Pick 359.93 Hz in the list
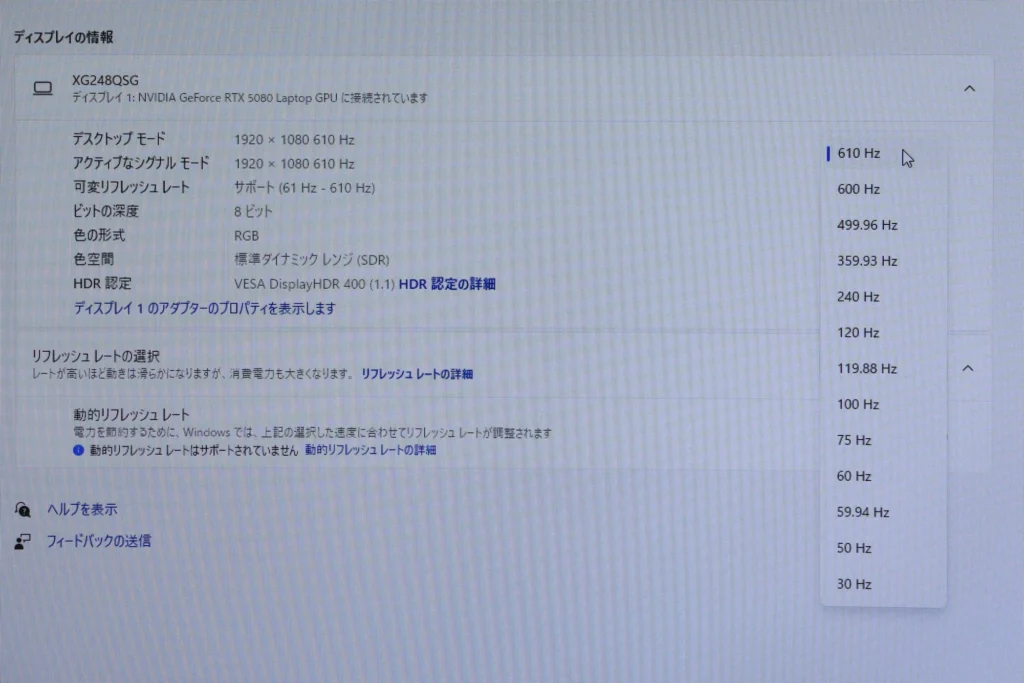The height and width of the screenshot is (683, 1024). pyautogui.click(x=867, y=261)
